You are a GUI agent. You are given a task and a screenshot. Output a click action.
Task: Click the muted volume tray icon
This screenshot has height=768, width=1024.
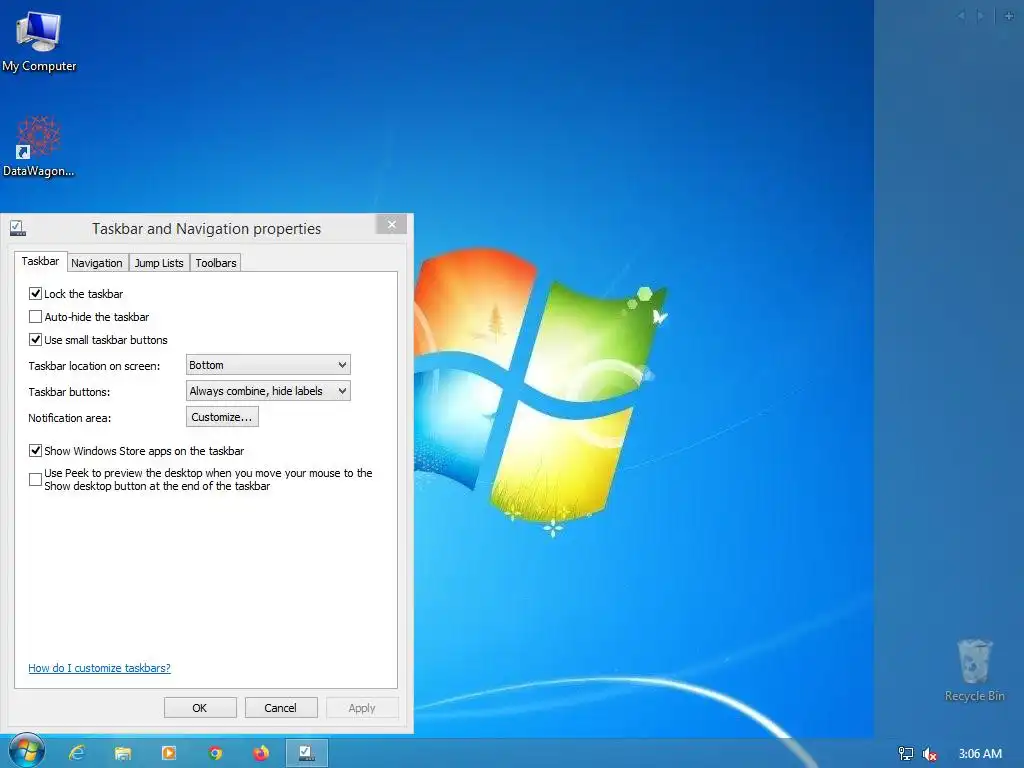929,754
